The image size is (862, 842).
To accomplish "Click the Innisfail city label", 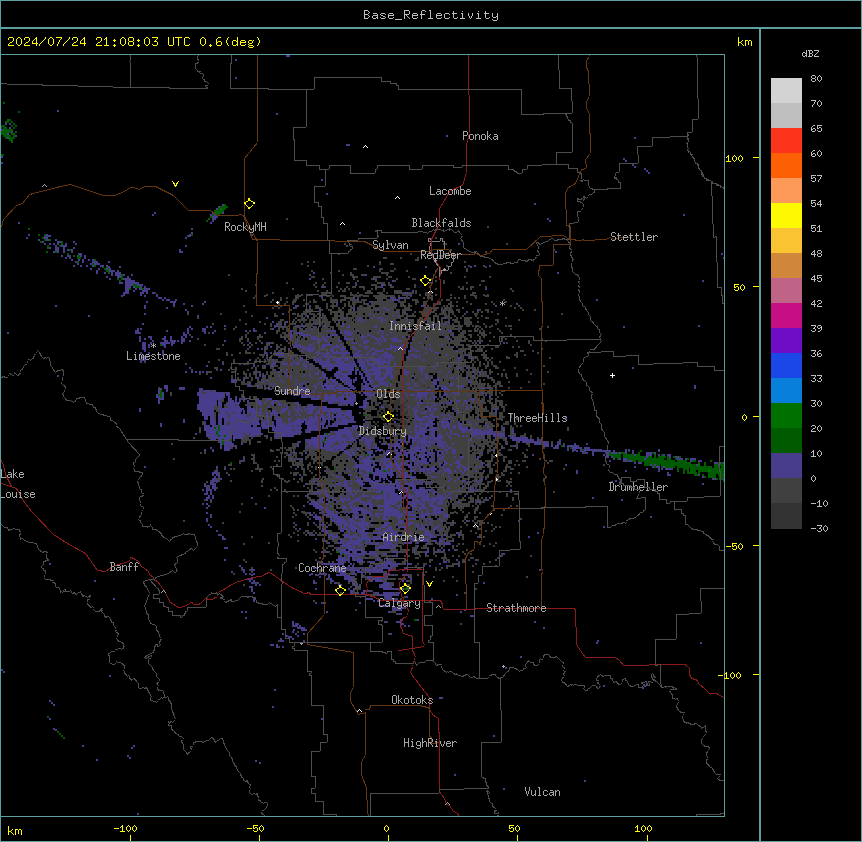I will (x=415, y=326).
